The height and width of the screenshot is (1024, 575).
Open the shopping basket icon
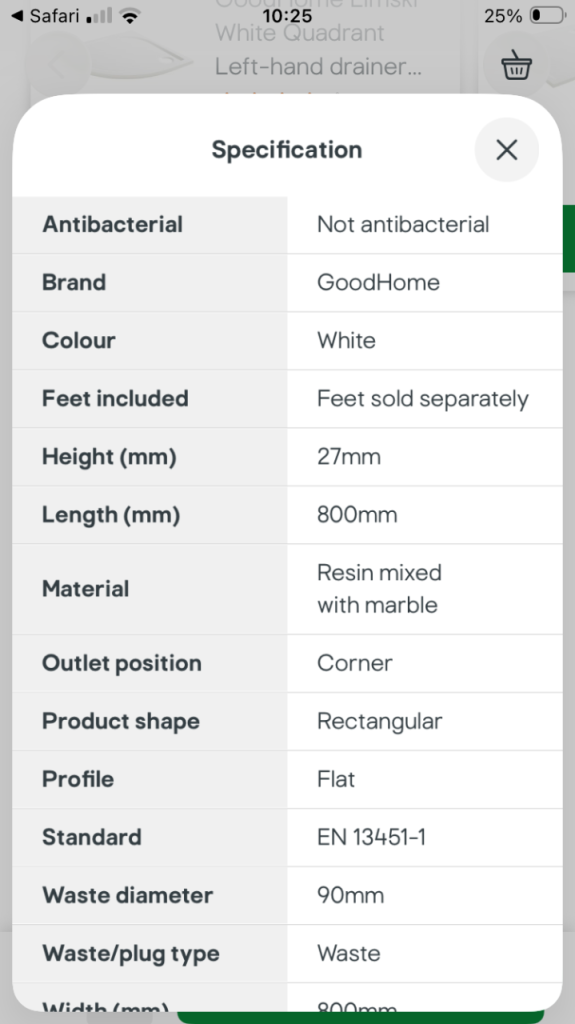pyautogui.click(x=516, y=65)
